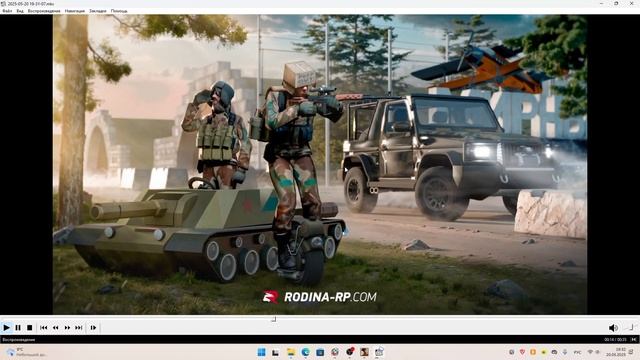This screenshot has width=640, height=360.
Task: Open the Воспроизведение menu
Action: [x=44, y=11]
